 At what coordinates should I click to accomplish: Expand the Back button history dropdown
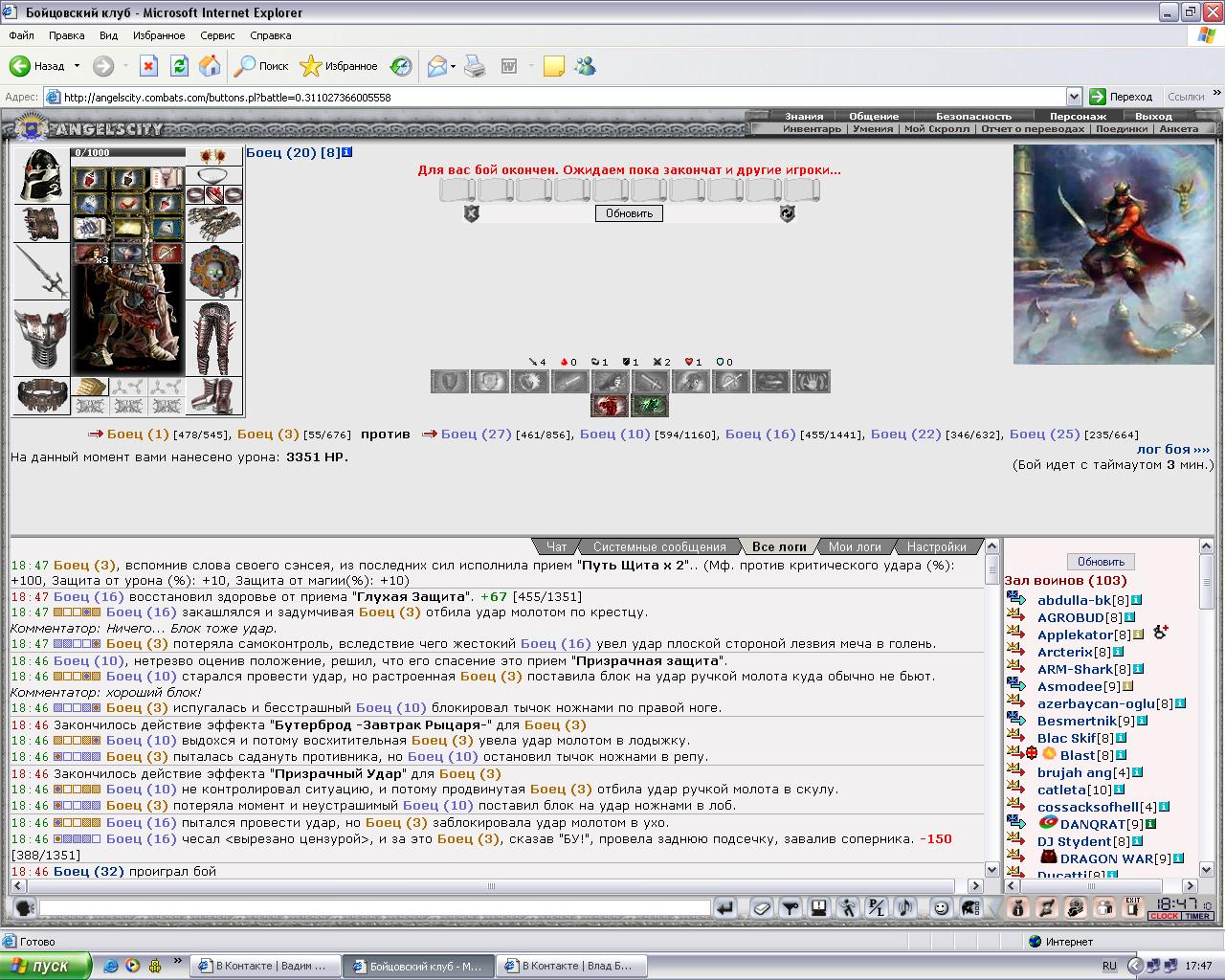tap(77, 66)
